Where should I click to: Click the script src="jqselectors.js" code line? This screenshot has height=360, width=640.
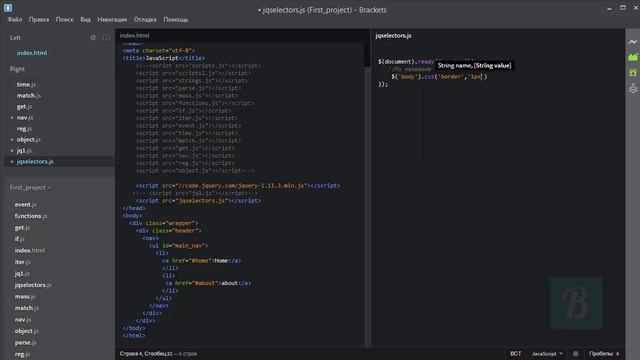coord(198,201)
